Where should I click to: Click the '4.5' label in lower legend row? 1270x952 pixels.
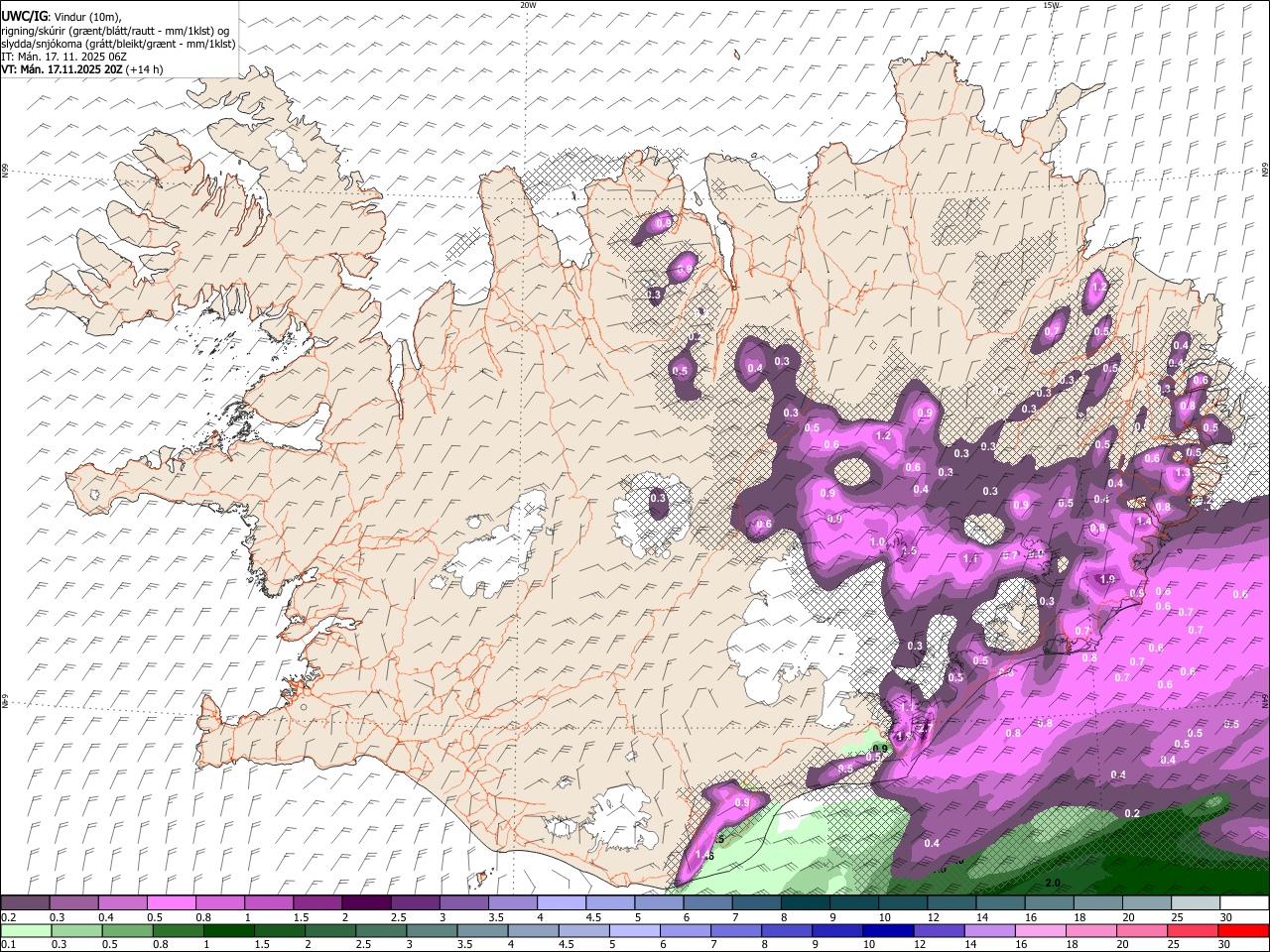point(567,944)
